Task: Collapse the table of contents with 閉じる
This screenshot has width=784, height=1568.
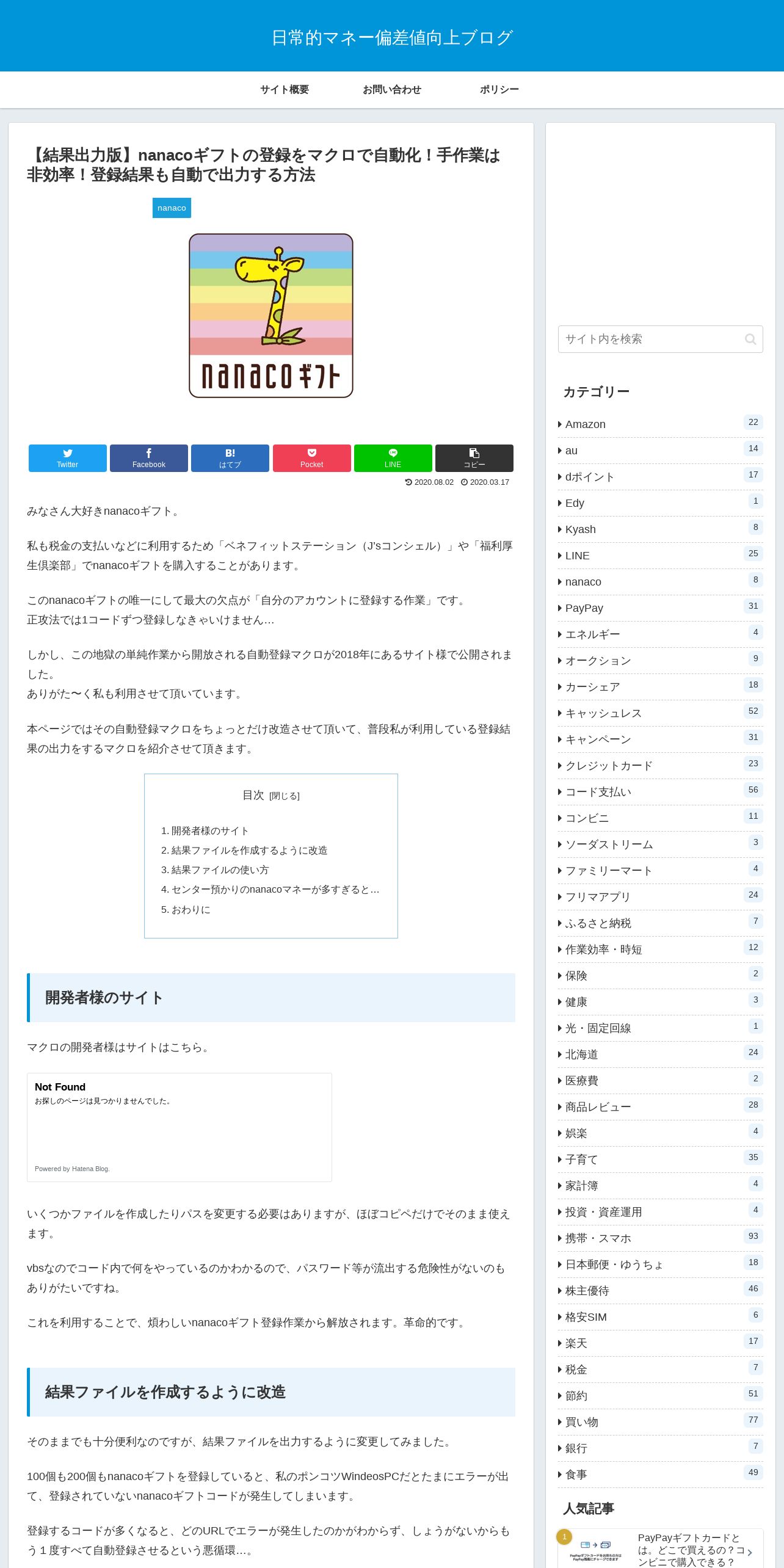Action: 285,796
